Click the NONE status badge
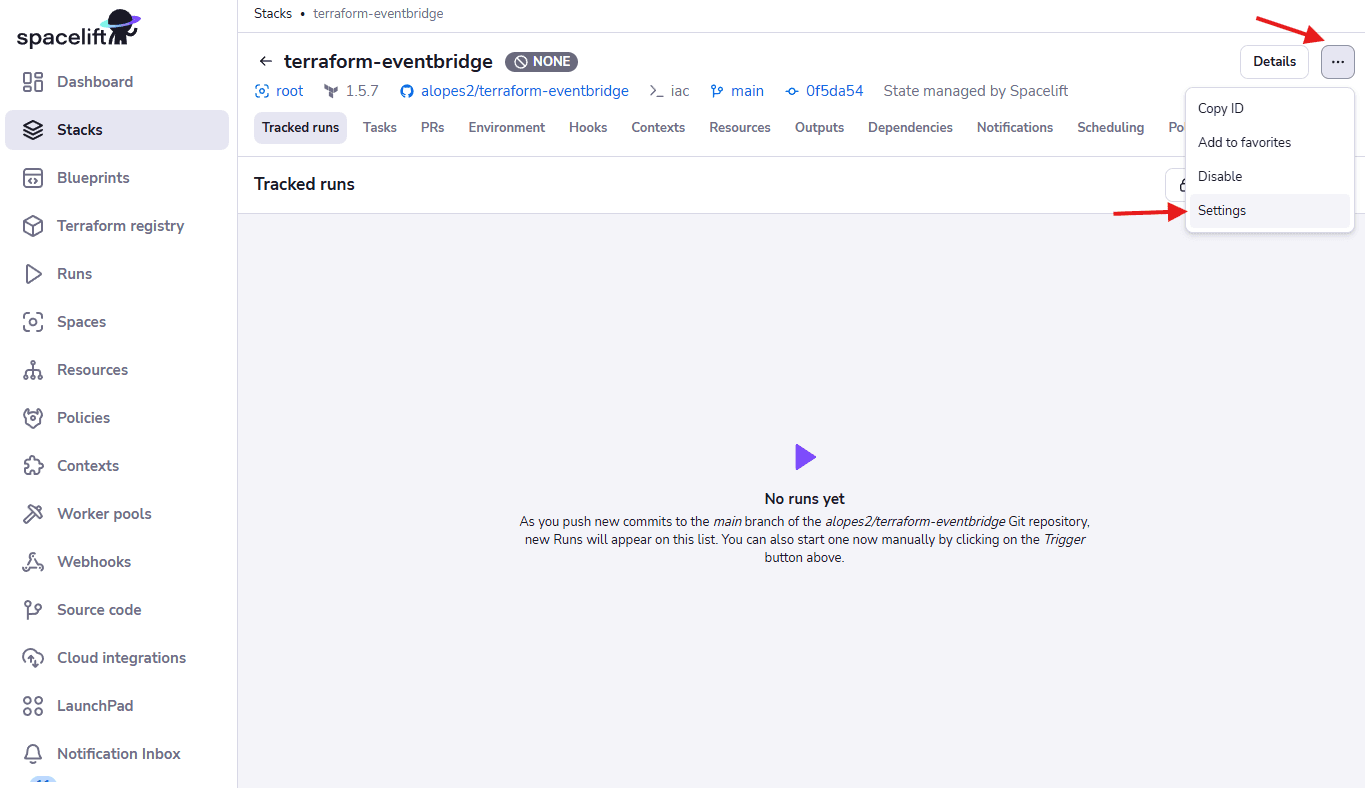 click(541, 62)
